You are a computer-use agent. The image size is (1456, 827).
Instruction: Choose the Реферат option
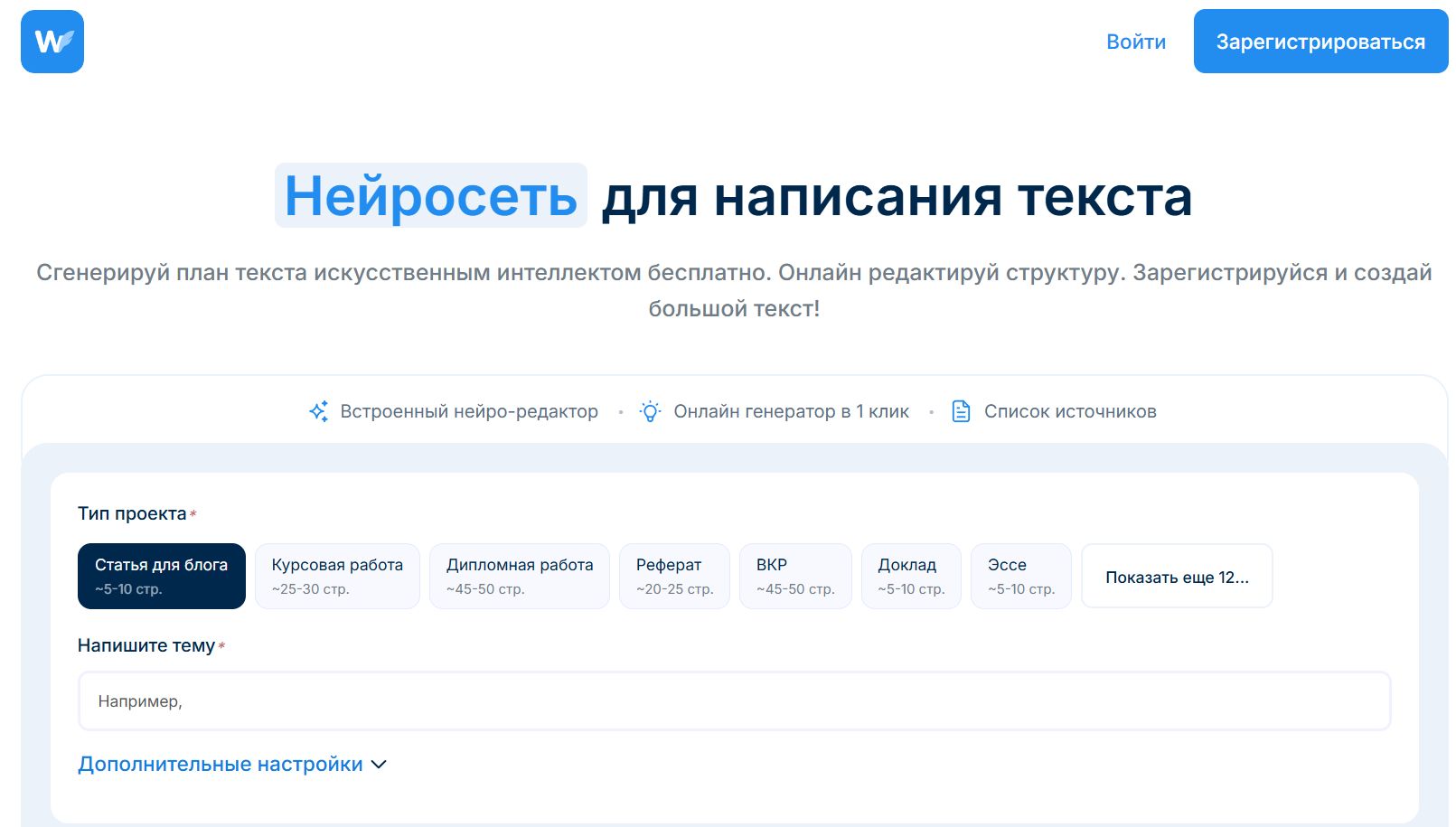(x=674, y=576)
